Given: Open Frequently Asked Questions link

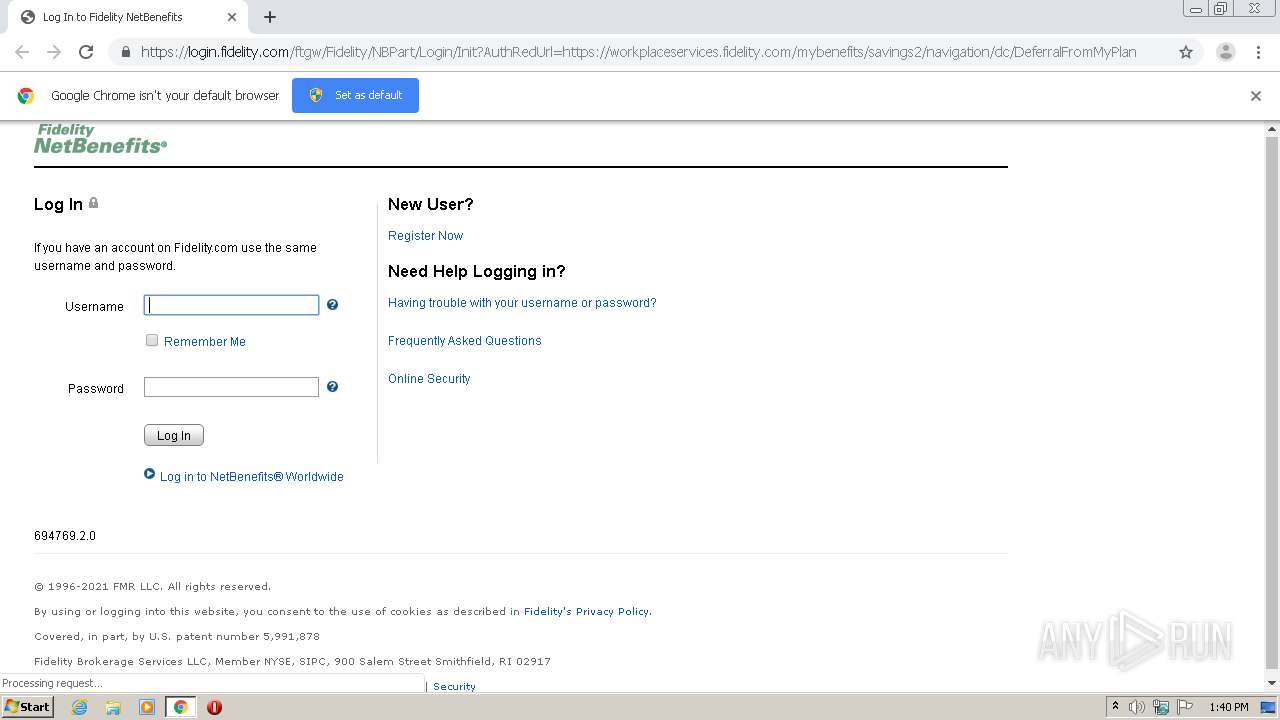Looking at the screenshot, I should coord(465,341).
